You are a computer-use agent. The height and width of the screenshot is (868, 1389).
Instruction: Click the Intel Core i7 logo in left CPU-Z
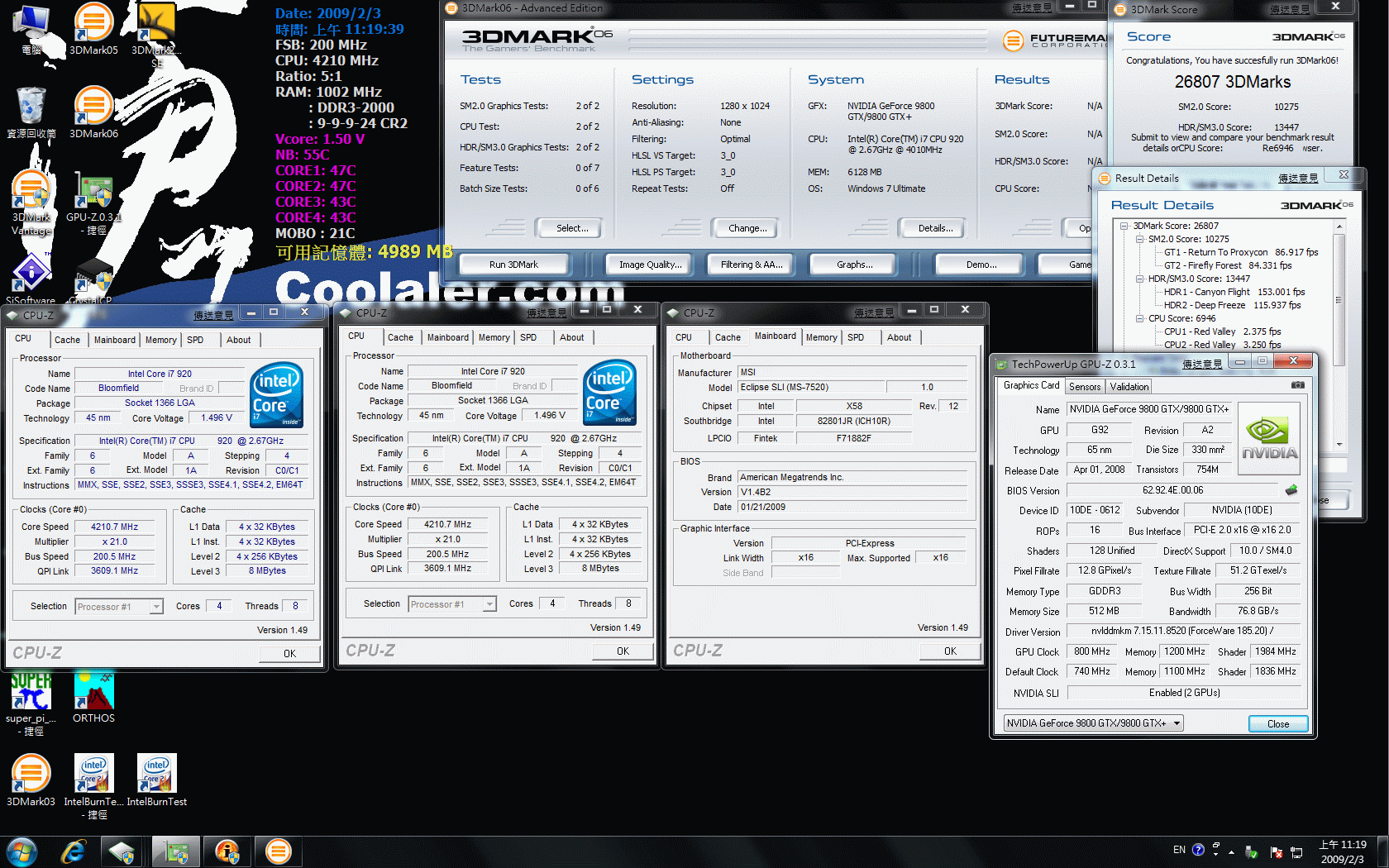click(276, 395)
